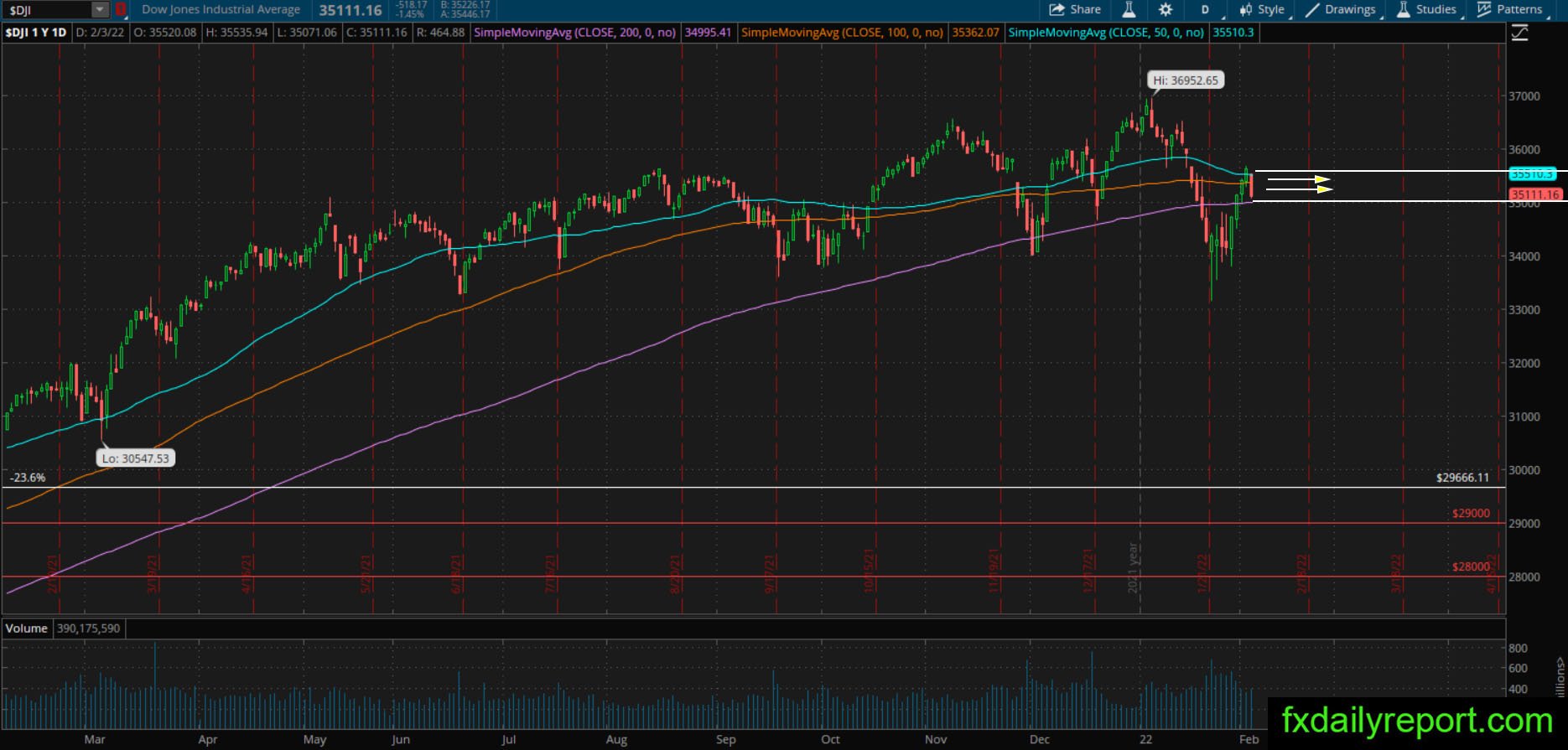This screenshot has width=1568, height=750.
Task: Select the $28000 price level label
Action: pos(1471,566)
